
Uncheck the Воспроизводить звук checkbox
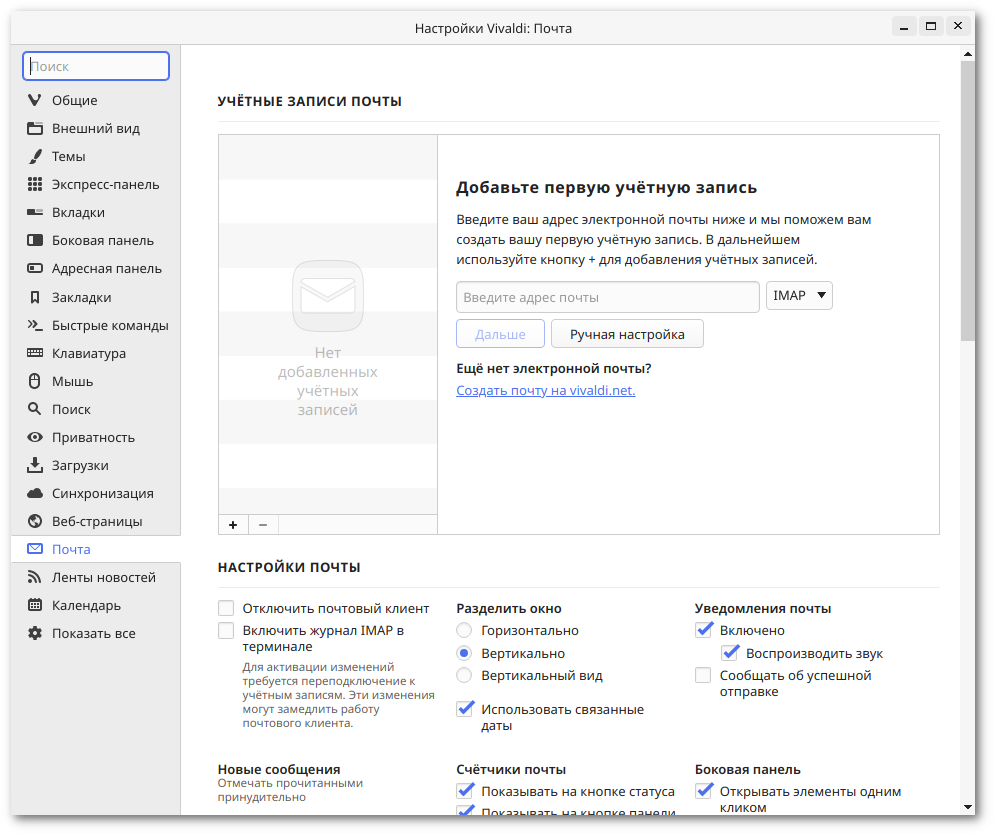click(x=730, y=653)
